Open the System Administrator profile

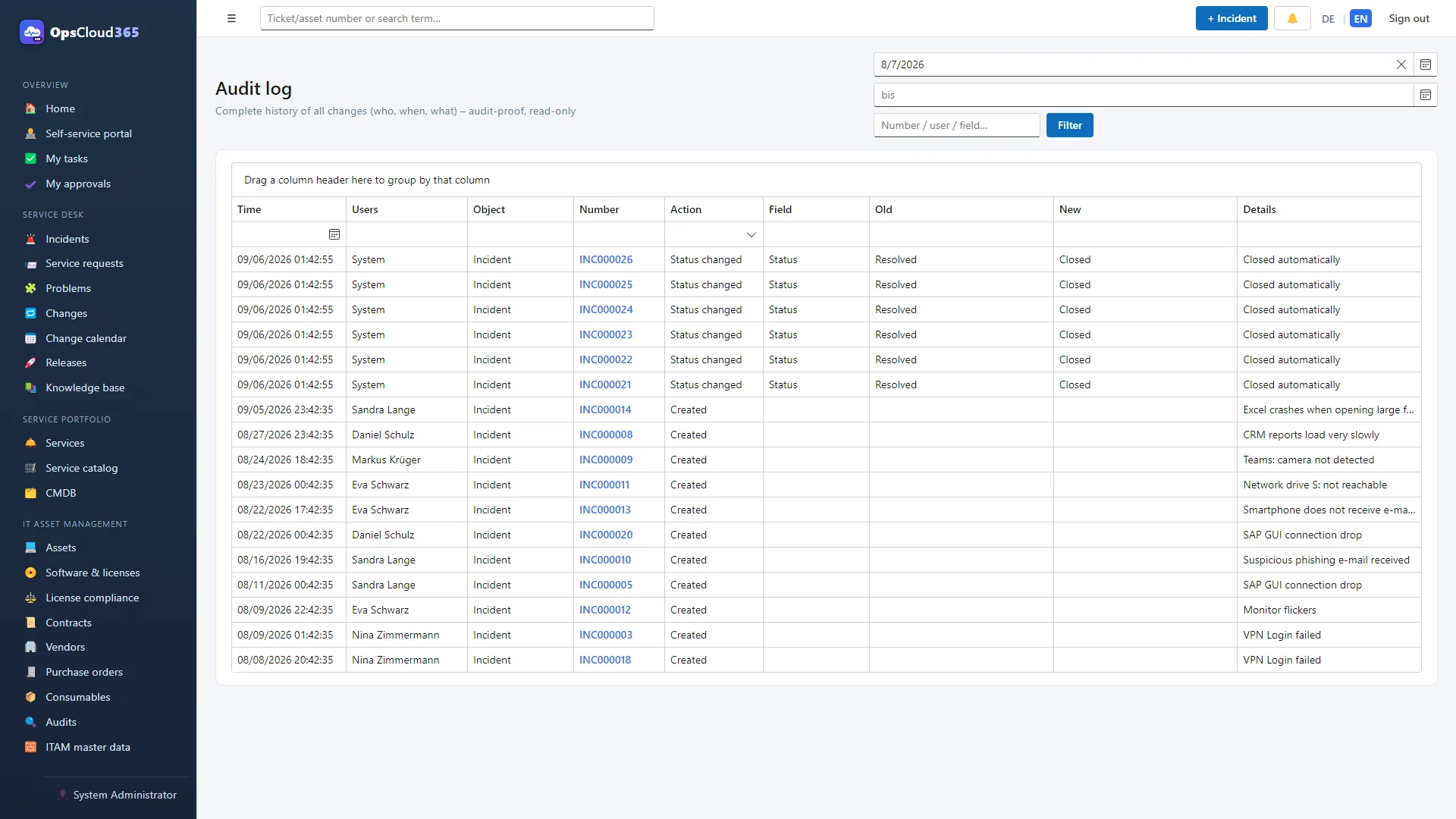click(x=117, y=795)
